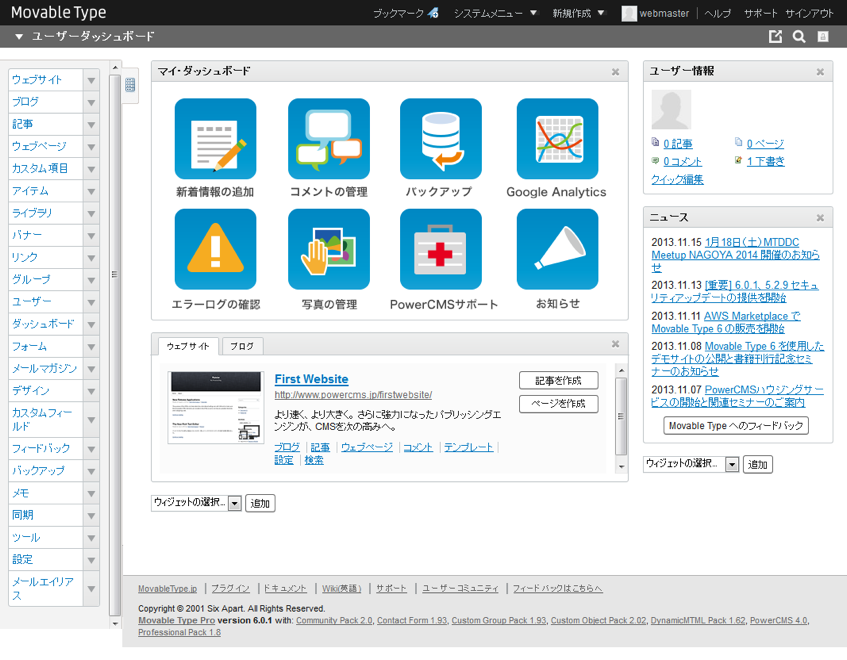This screenshot has width=847, height=660.
Task: Expand the デザイン sidebar arrow
Action: tap(91, 390)
